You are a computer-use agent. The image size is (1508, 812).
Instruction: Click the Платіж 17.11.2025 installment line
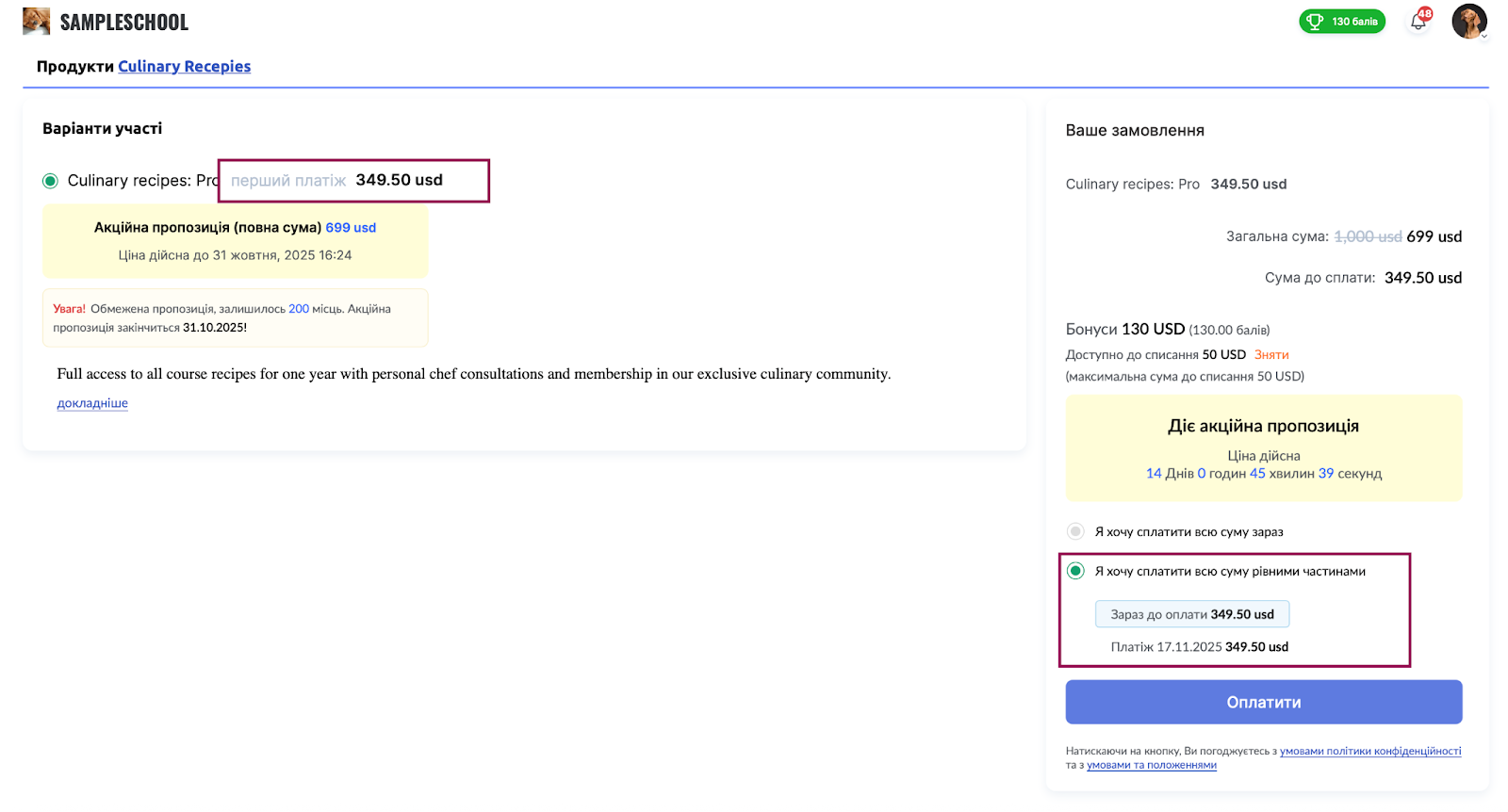point(1199,647)
